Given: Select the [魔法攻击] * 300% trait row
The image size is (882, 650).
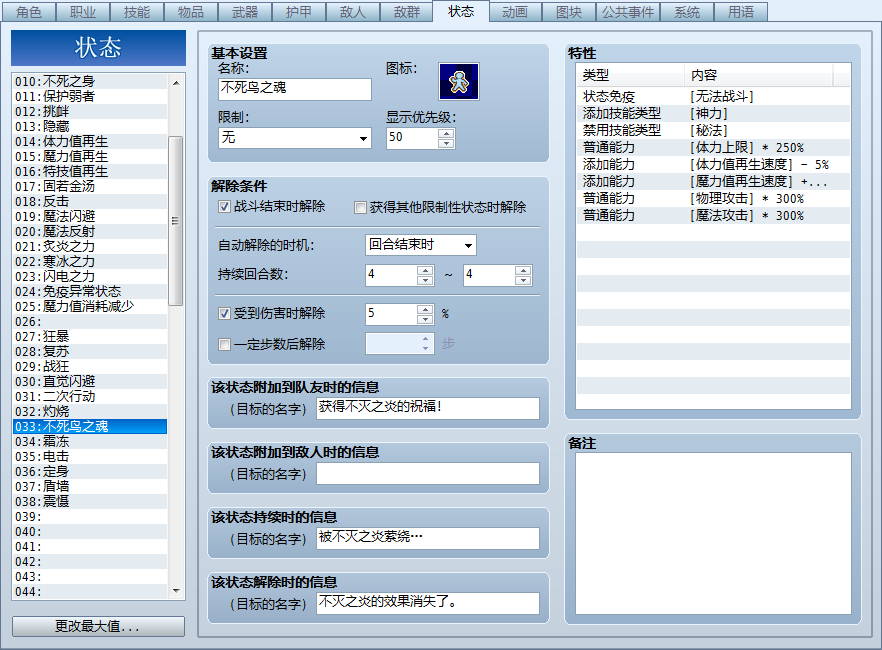Looking at the screenshot, I should point(713,216).
